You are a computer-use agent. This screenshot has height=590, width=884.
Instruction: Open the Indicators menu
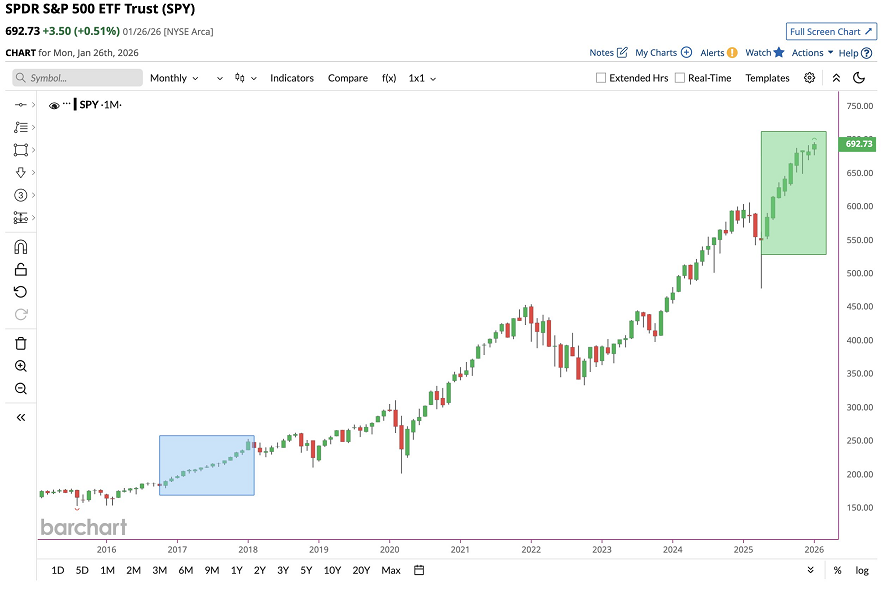[291, 77]
